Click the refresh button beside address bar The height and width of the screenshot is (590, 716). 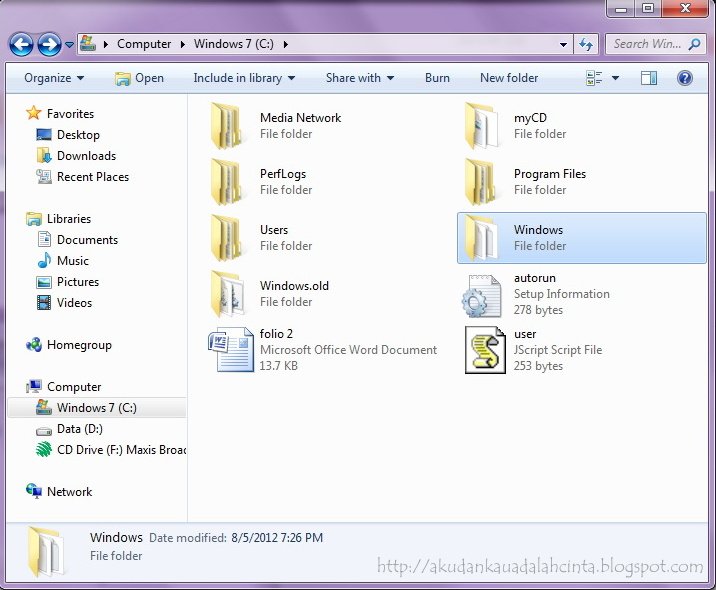pos(587,44)
